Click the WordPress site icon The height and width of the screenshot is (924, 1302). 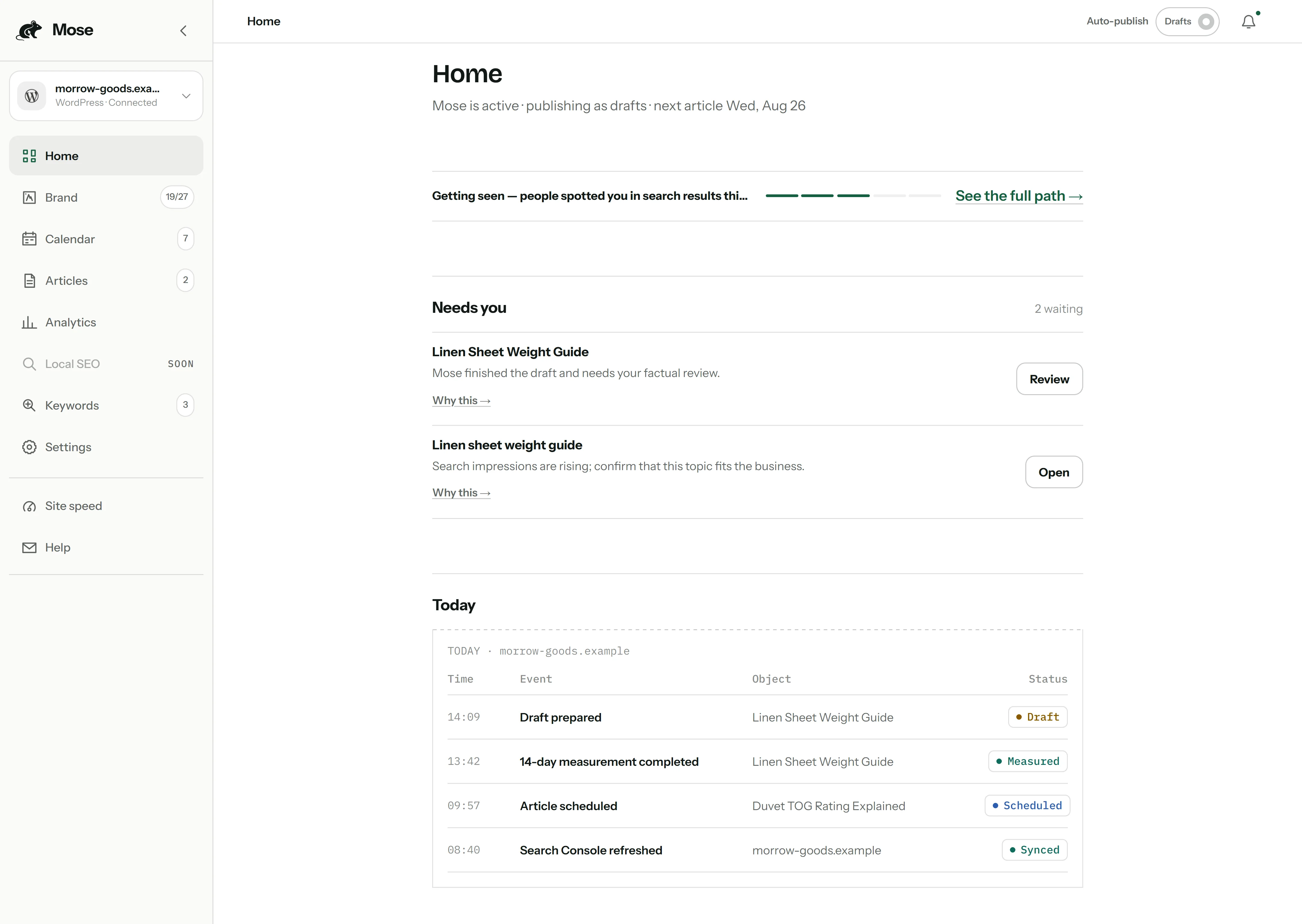32,96
